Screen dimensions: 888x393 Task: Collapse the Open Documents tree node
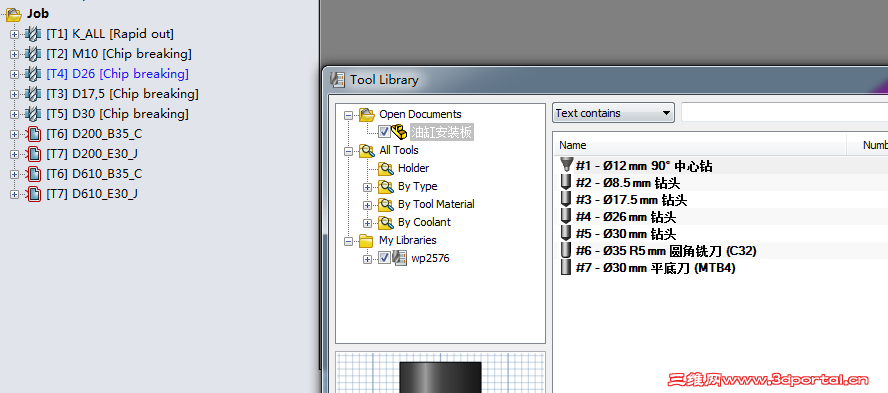pos(348,115)
